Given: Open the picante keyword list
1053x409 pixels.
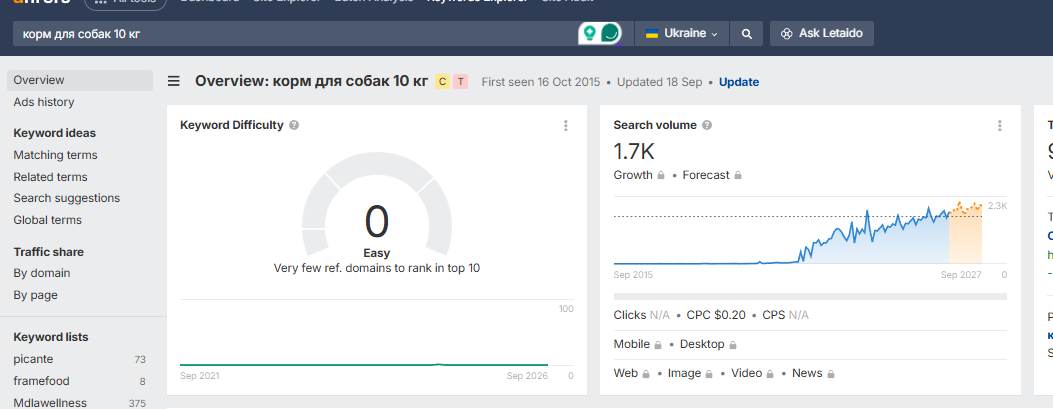Looking at the screenshot, I should (33, 359).
